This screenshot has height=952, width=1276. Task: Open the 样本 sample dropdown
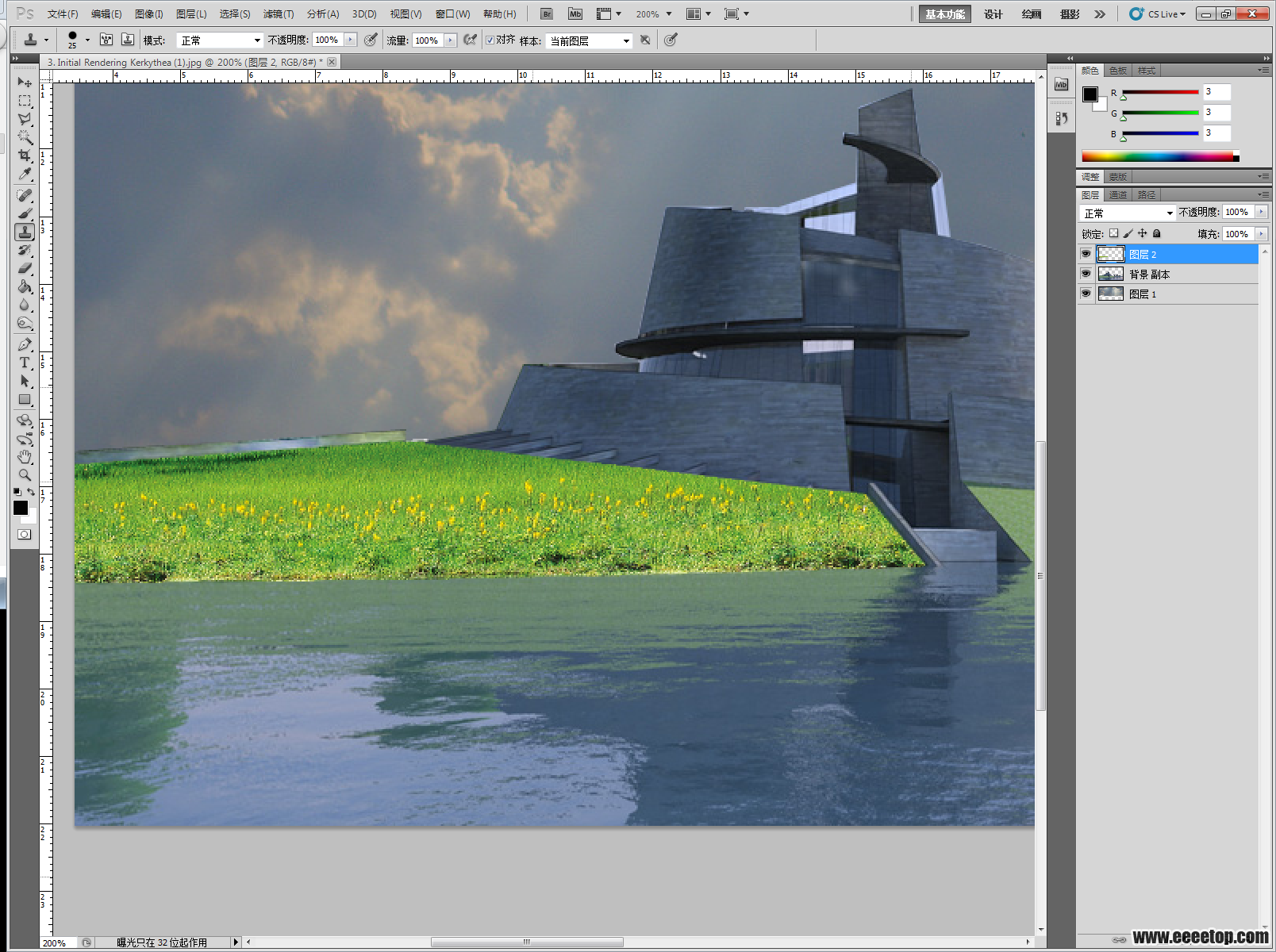589,40
